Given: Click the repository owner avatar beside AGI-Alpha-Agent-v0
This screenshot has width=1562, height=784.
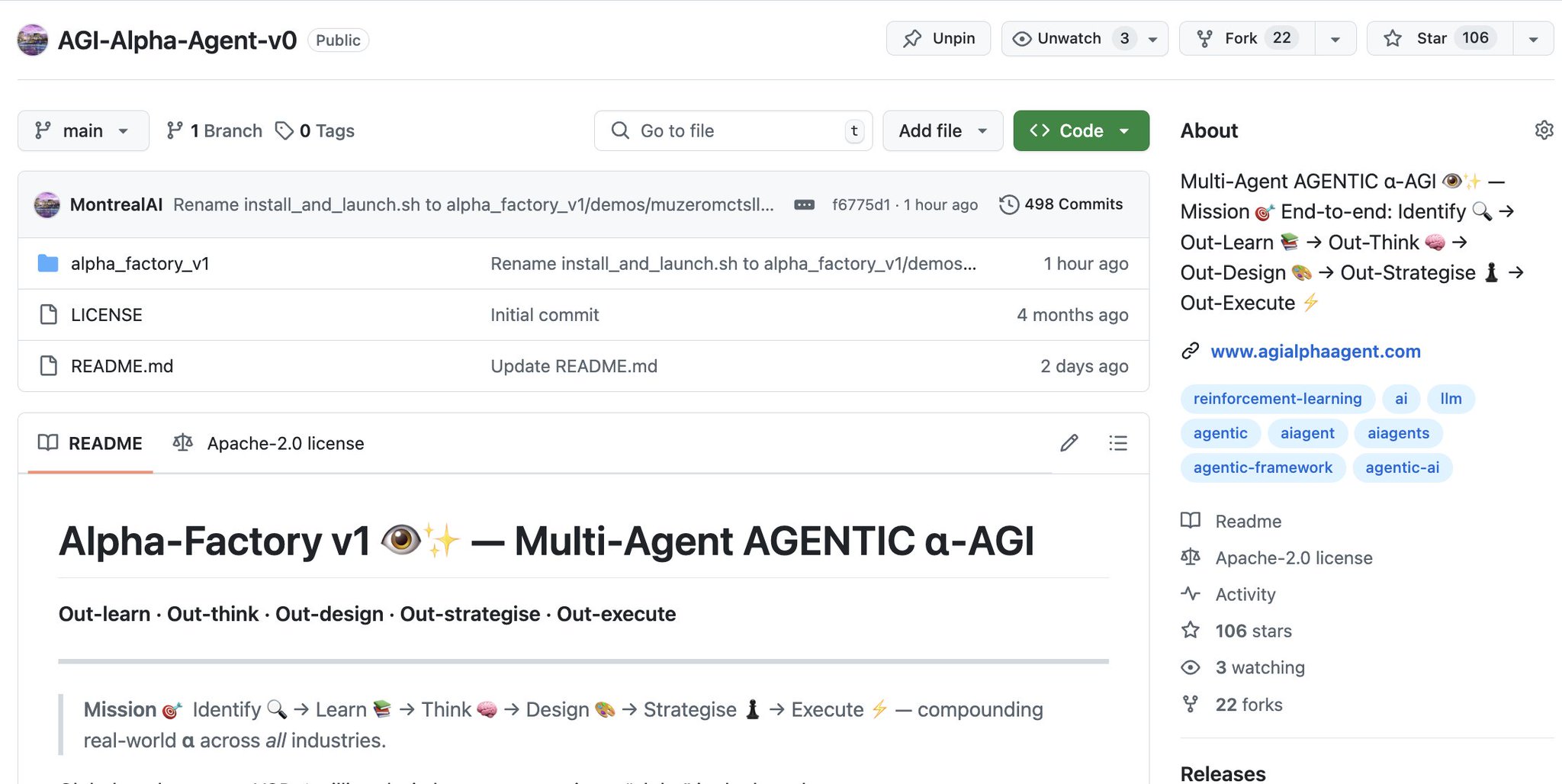Looking at the screenshot, I should click(33, 40).
